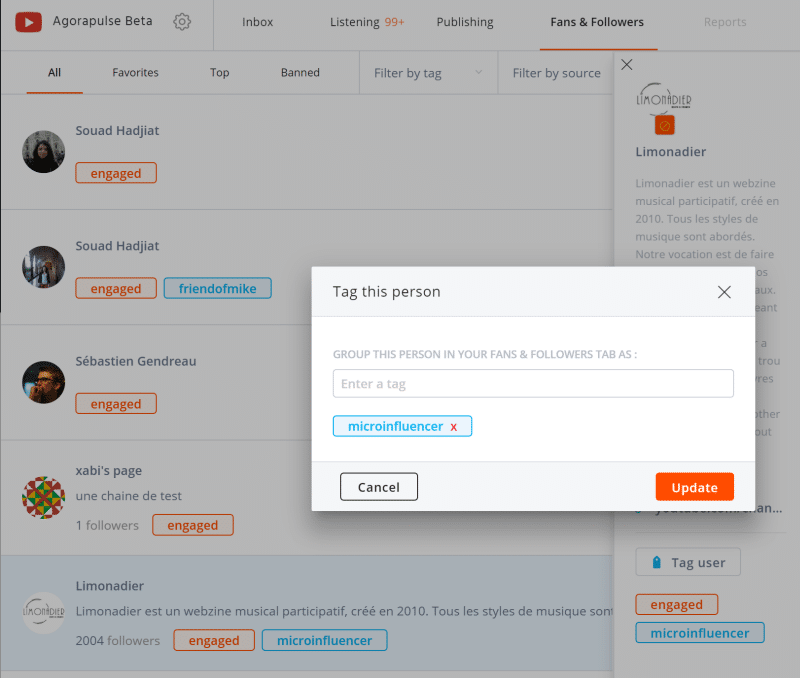Remove the microinfluencer tag with x

454,427
